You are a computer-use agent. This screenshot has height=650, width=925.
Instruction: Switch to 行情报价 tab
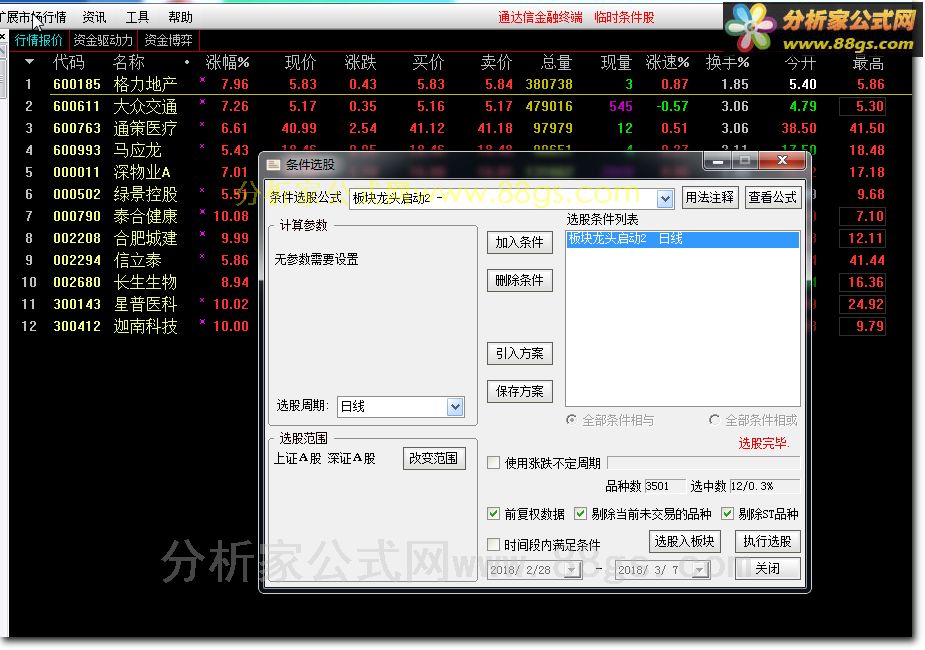tap(38, 41)
